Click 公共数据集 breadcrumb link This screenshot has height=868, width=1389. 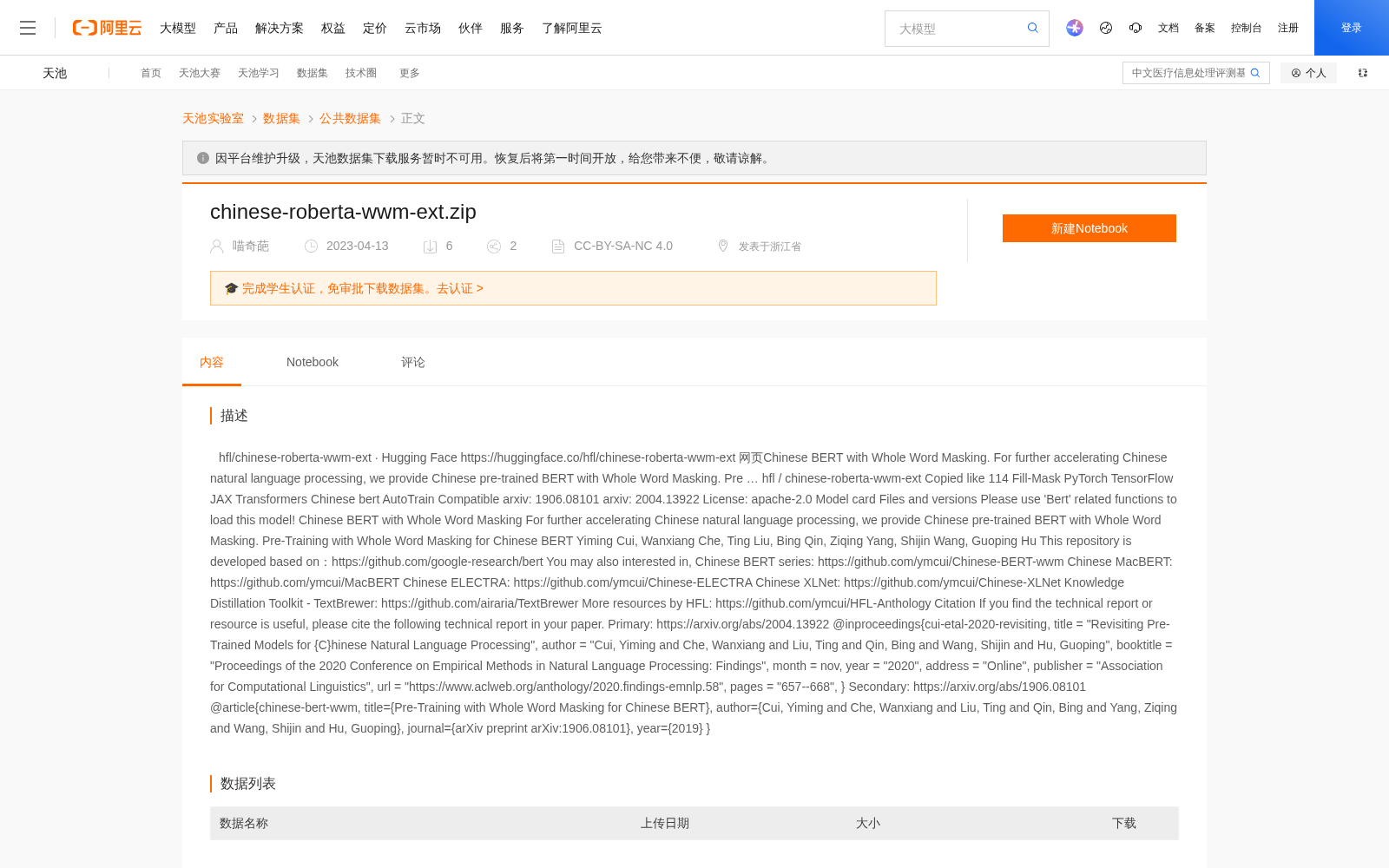[350, 118]
